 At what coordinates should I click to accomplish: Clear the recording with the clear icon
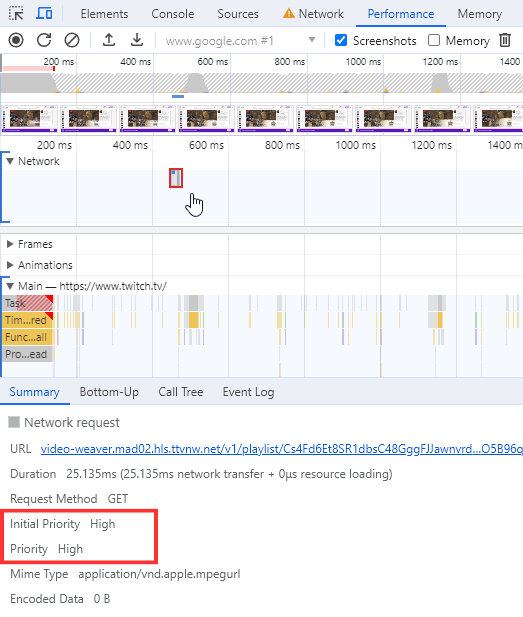pyautogui.click(x=72, y=40)
